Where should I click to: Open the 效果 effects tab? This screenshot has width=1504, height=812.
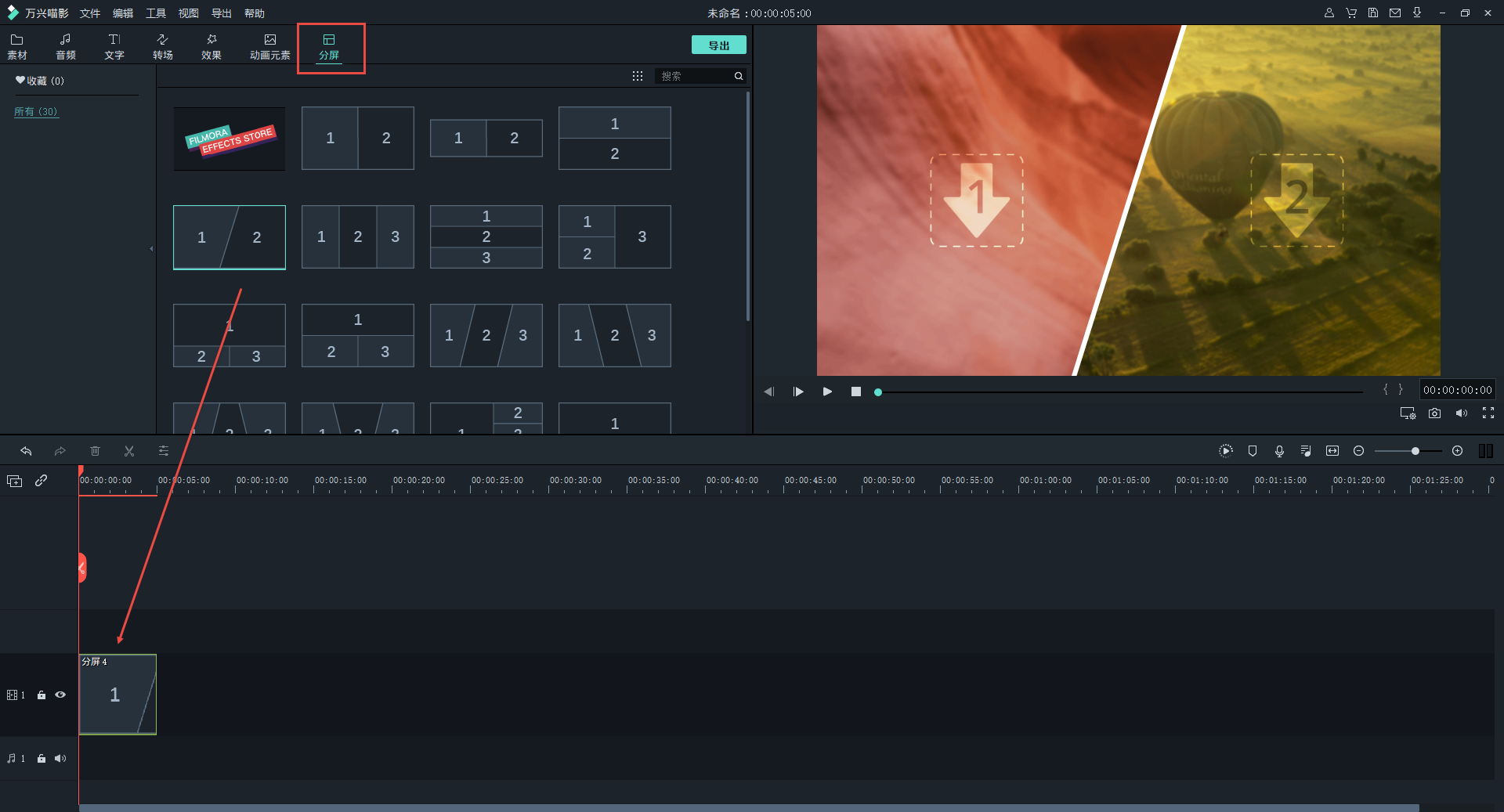(211, 46)
